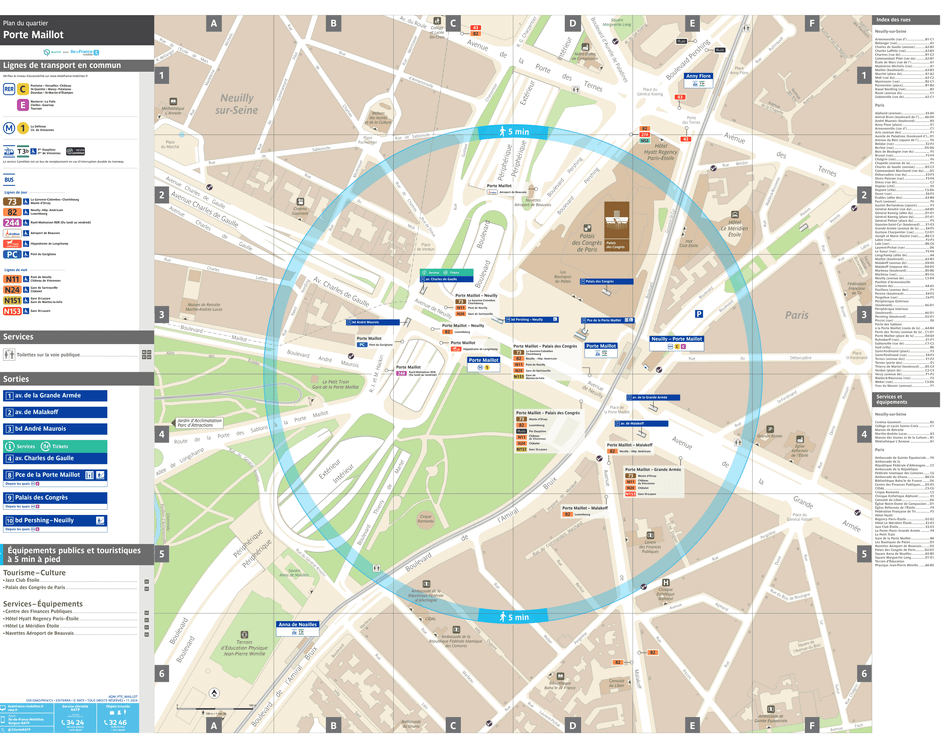Click the public toilets icon under Services
This screenshot has width=944, height=748.
point(8,354)
